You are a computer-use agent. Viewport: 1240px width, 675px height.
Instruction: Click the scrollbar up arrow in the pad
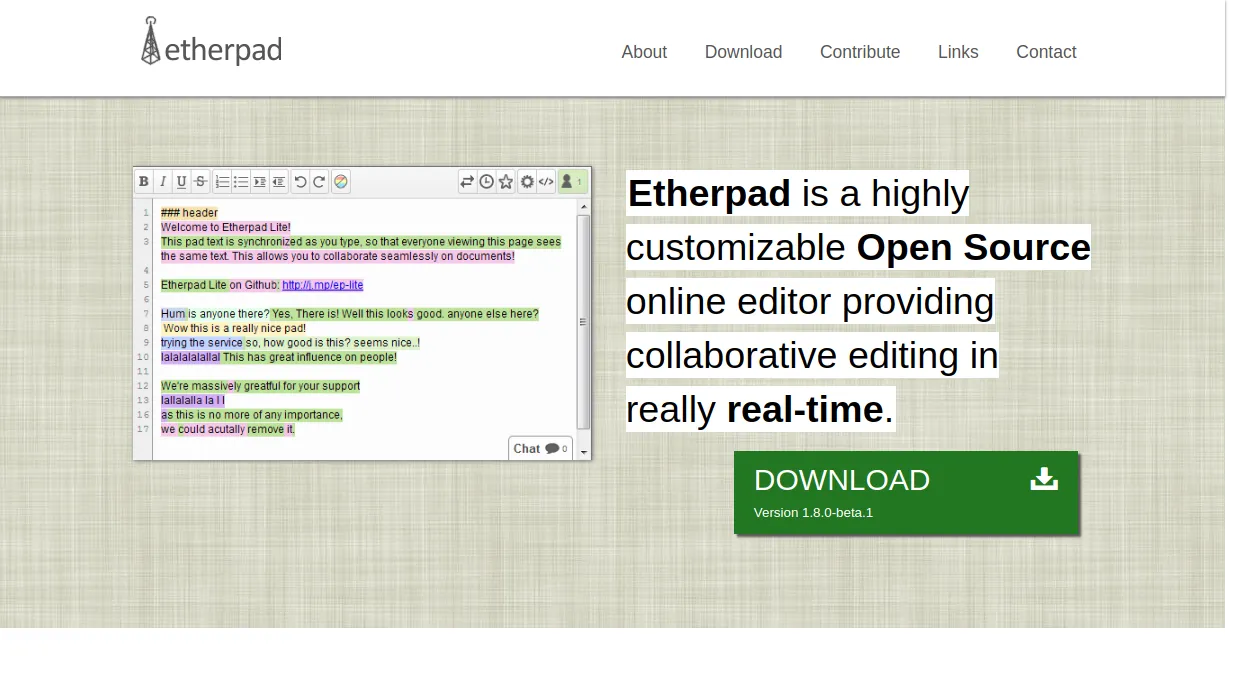pos(584,207)
